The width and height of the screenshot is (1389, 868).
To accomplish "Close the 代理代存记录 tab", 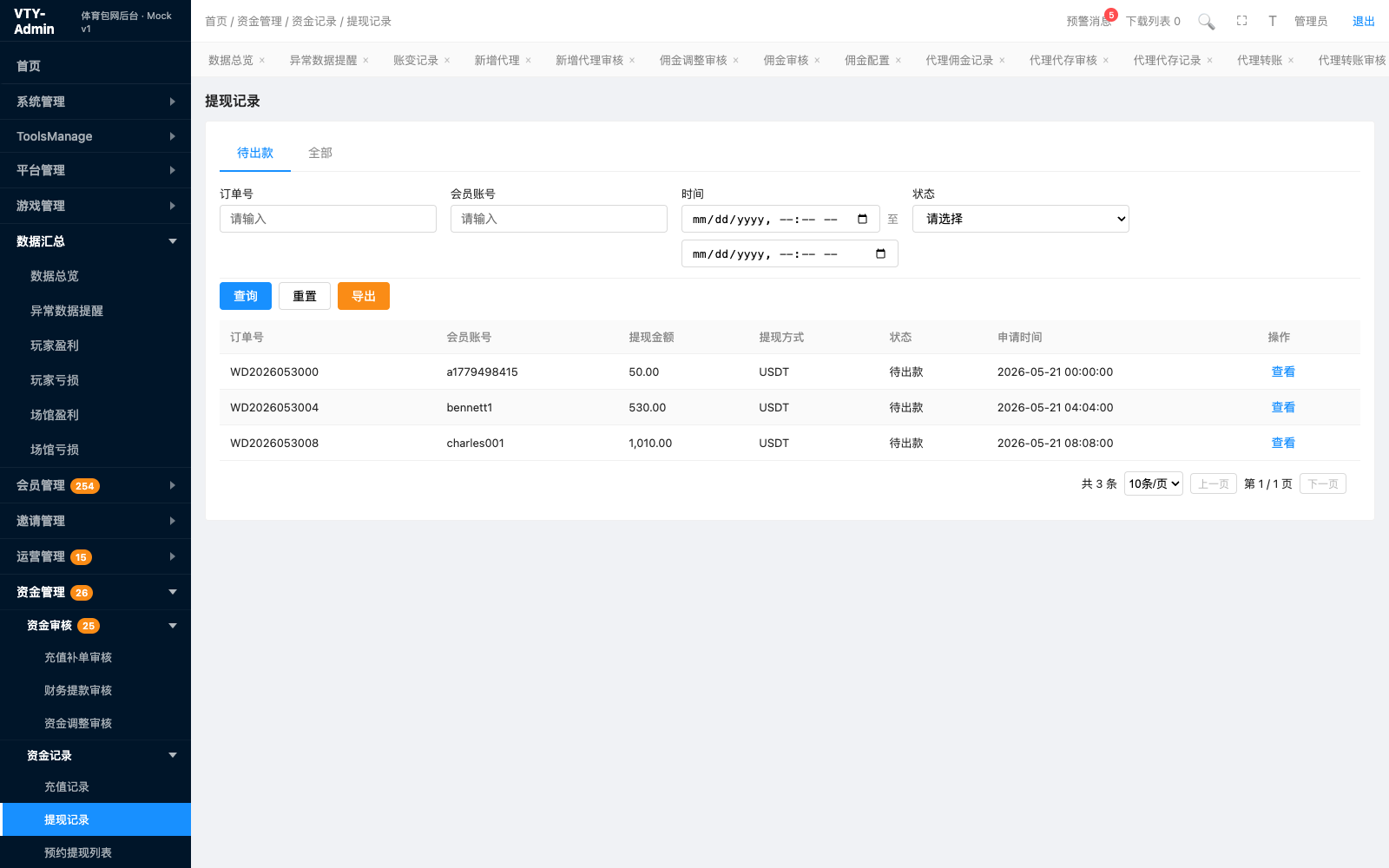I will point(1209,60).
